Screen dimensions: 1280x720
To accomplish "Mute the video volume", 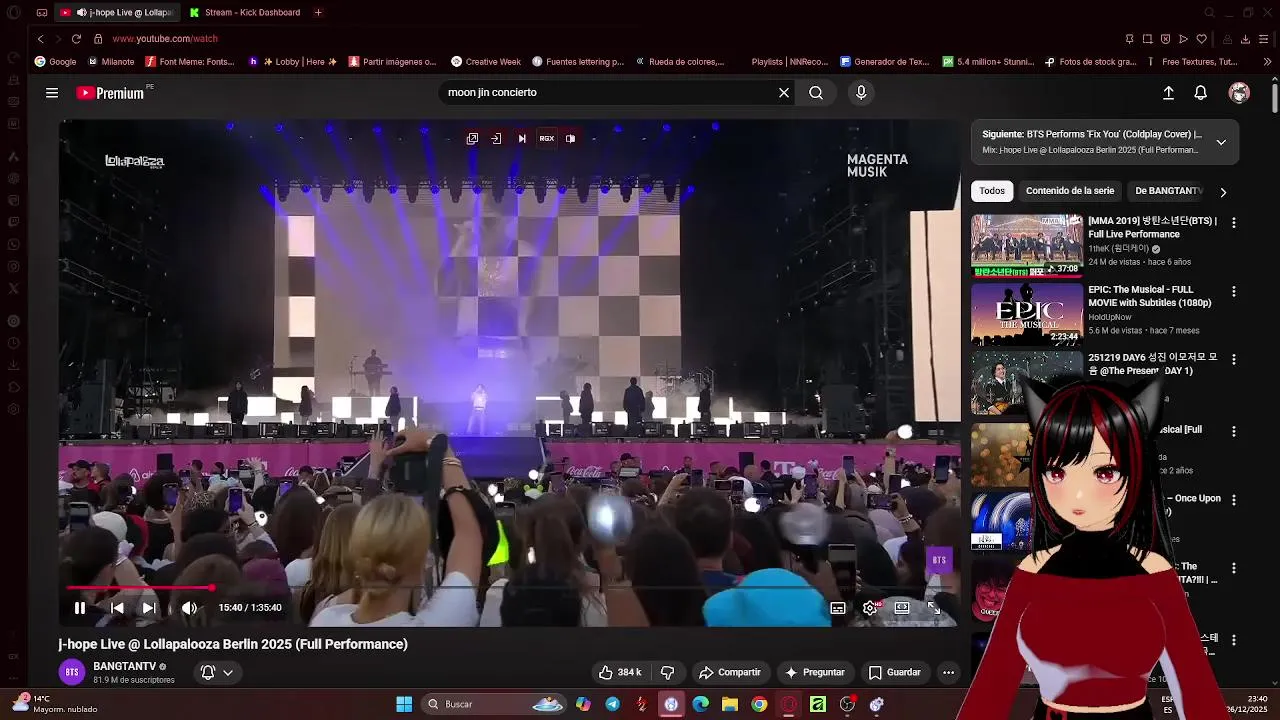I will tap(188, 607).
